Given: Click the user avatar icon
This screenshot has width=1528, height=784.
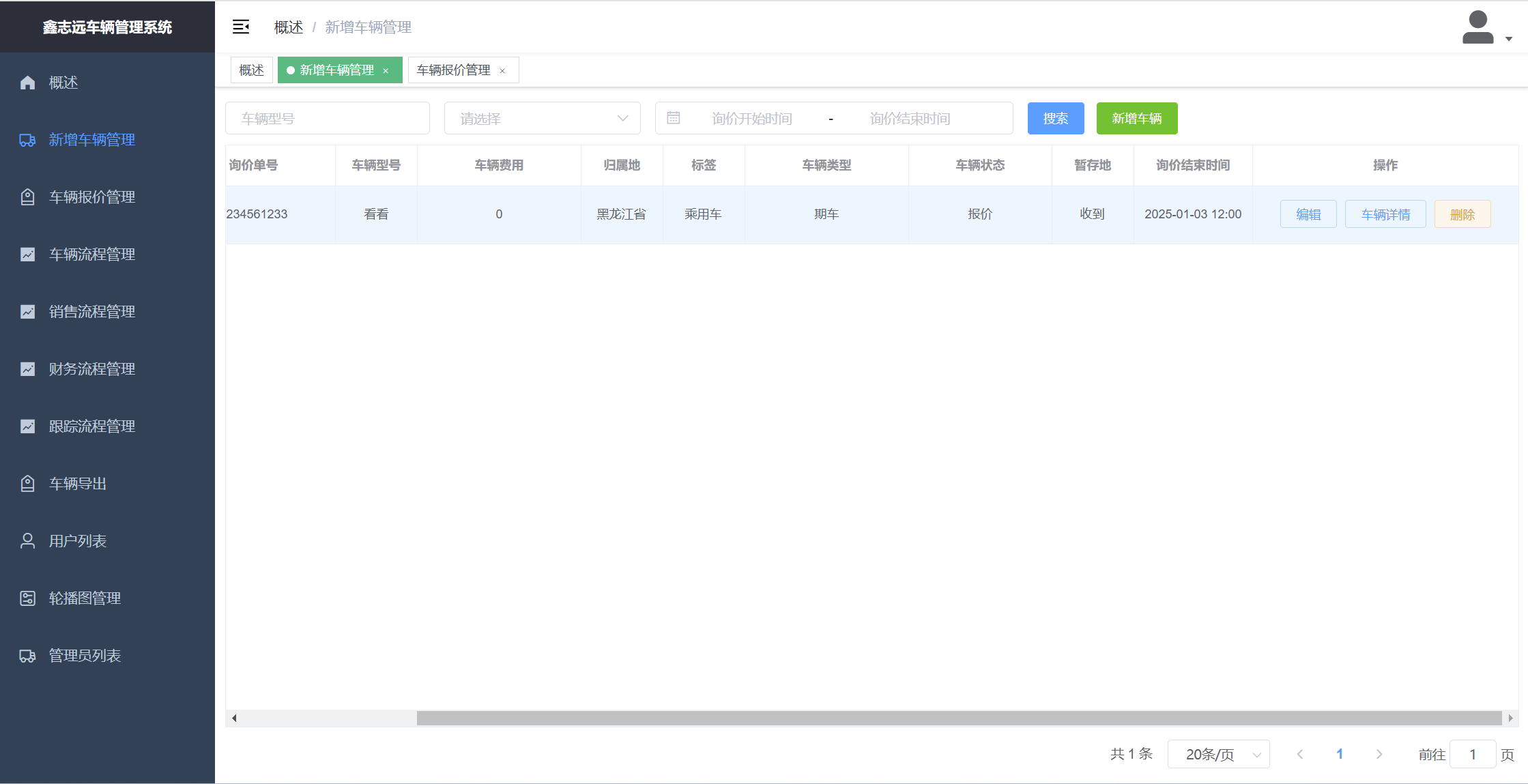Looking at the screenshot, I should 1477,27.
